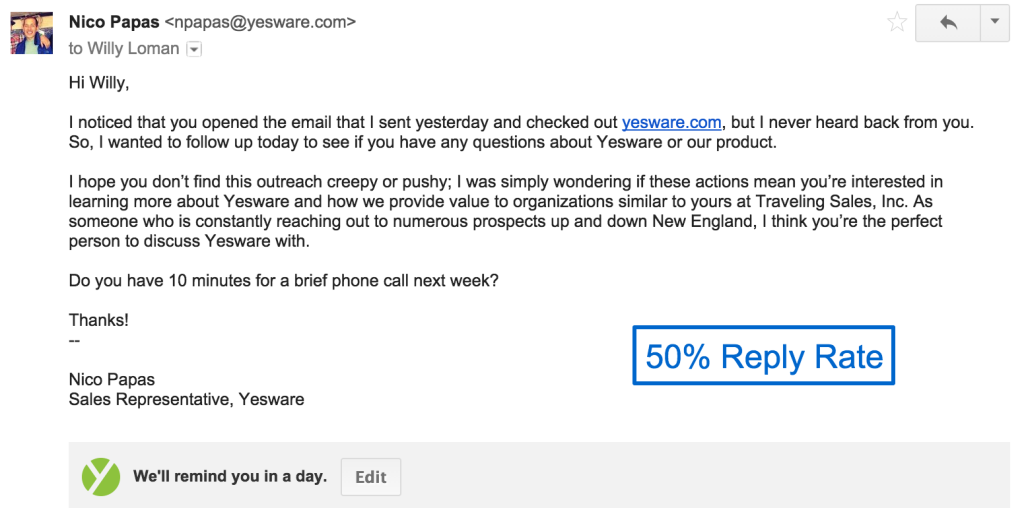Click the "Hi Willy," greeting line

(98, 82)
